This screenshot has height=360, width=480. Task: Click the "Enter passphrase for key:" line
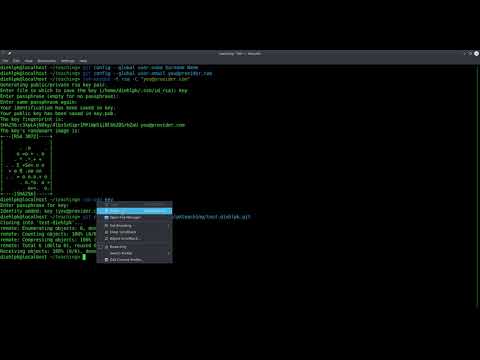tap(34, 205)
